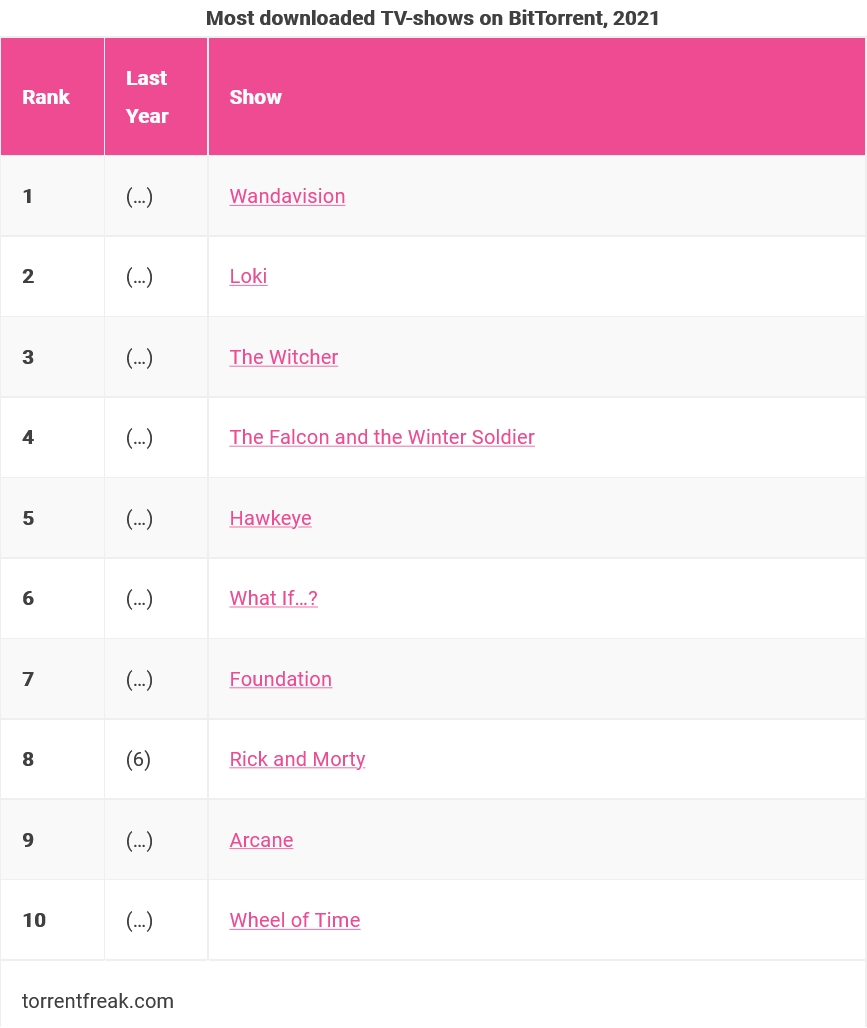Follow The Falcon and the Winter Soldier link
The width and height of the screenshot is (867, 1028).
point(382,437)
